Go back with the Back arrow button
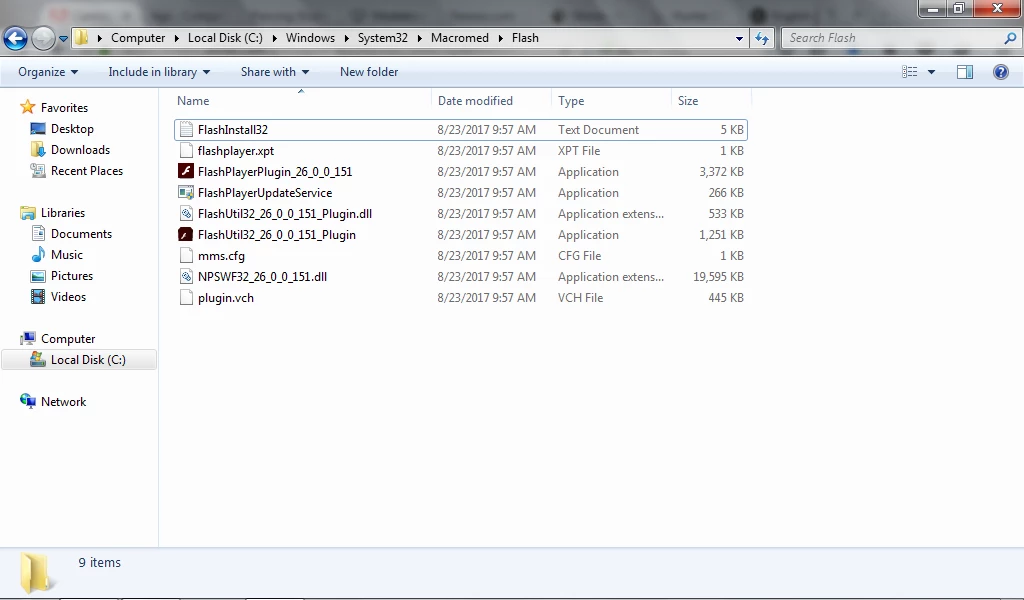This screenshot has width=1024, height=600. 16,39
